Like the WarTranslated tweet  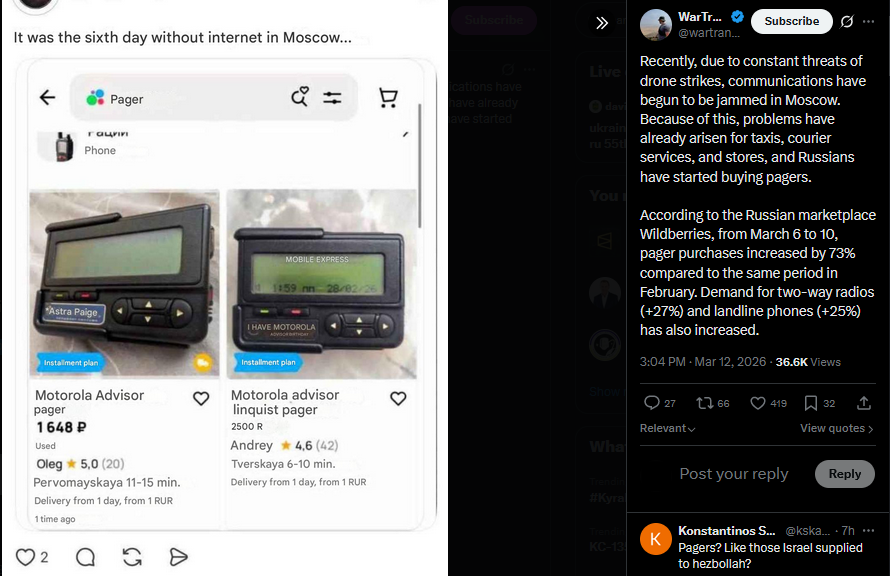click(x=758, y=403)
